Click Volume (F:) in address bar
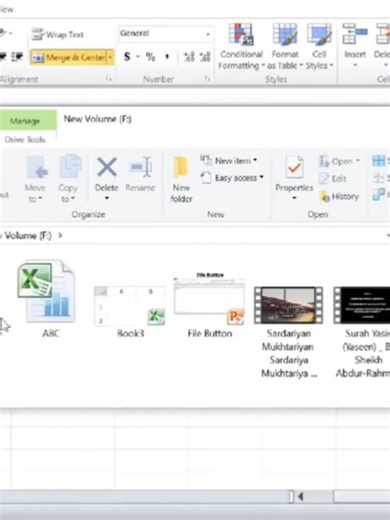The width and height of the screenshot is (390, 520). (x=27, y=236)
